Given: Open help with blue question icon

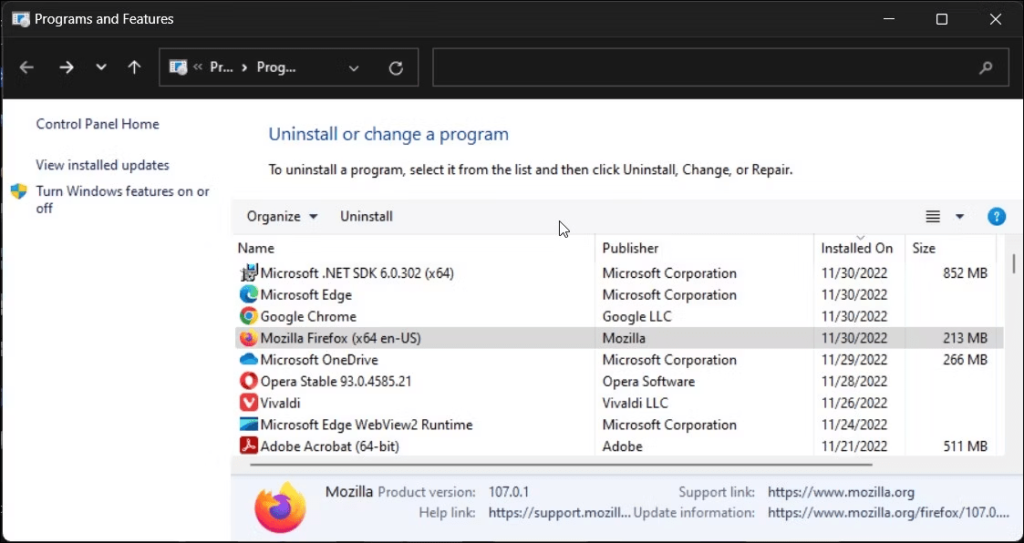Looking at the screenshot, I should 997,216.
